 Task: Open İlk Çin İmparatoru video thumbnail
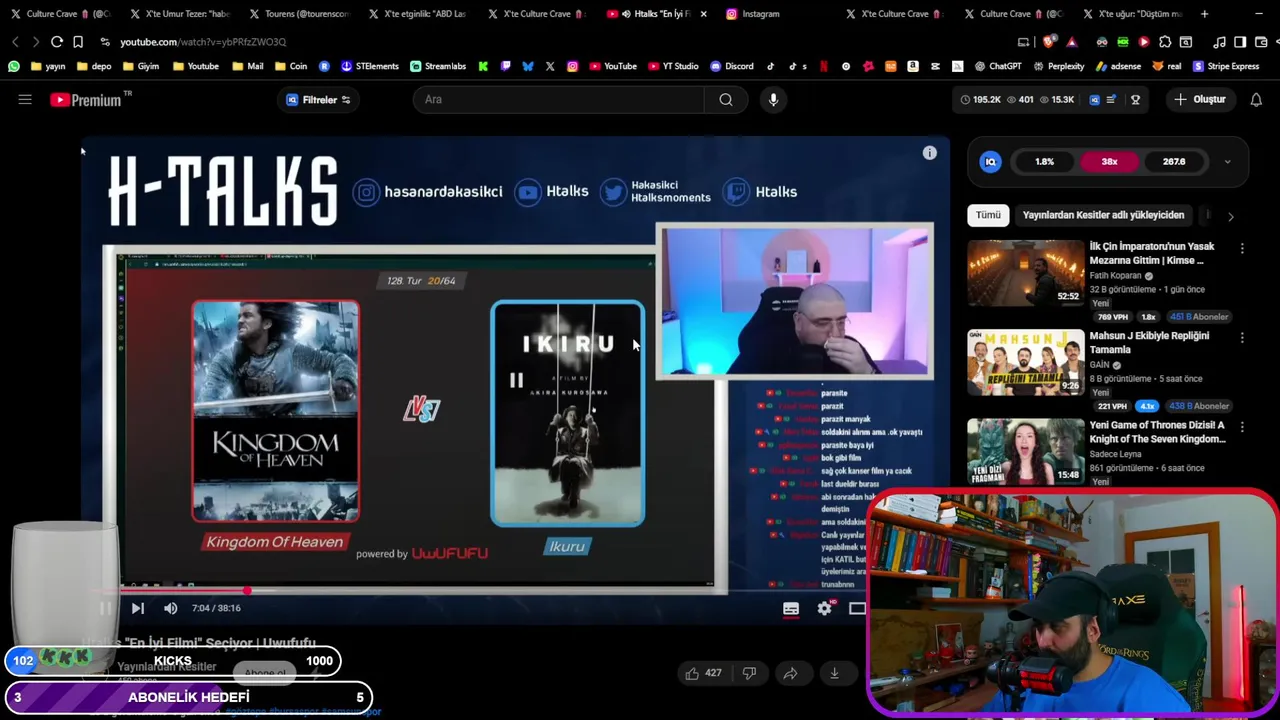pos(1025,273)
